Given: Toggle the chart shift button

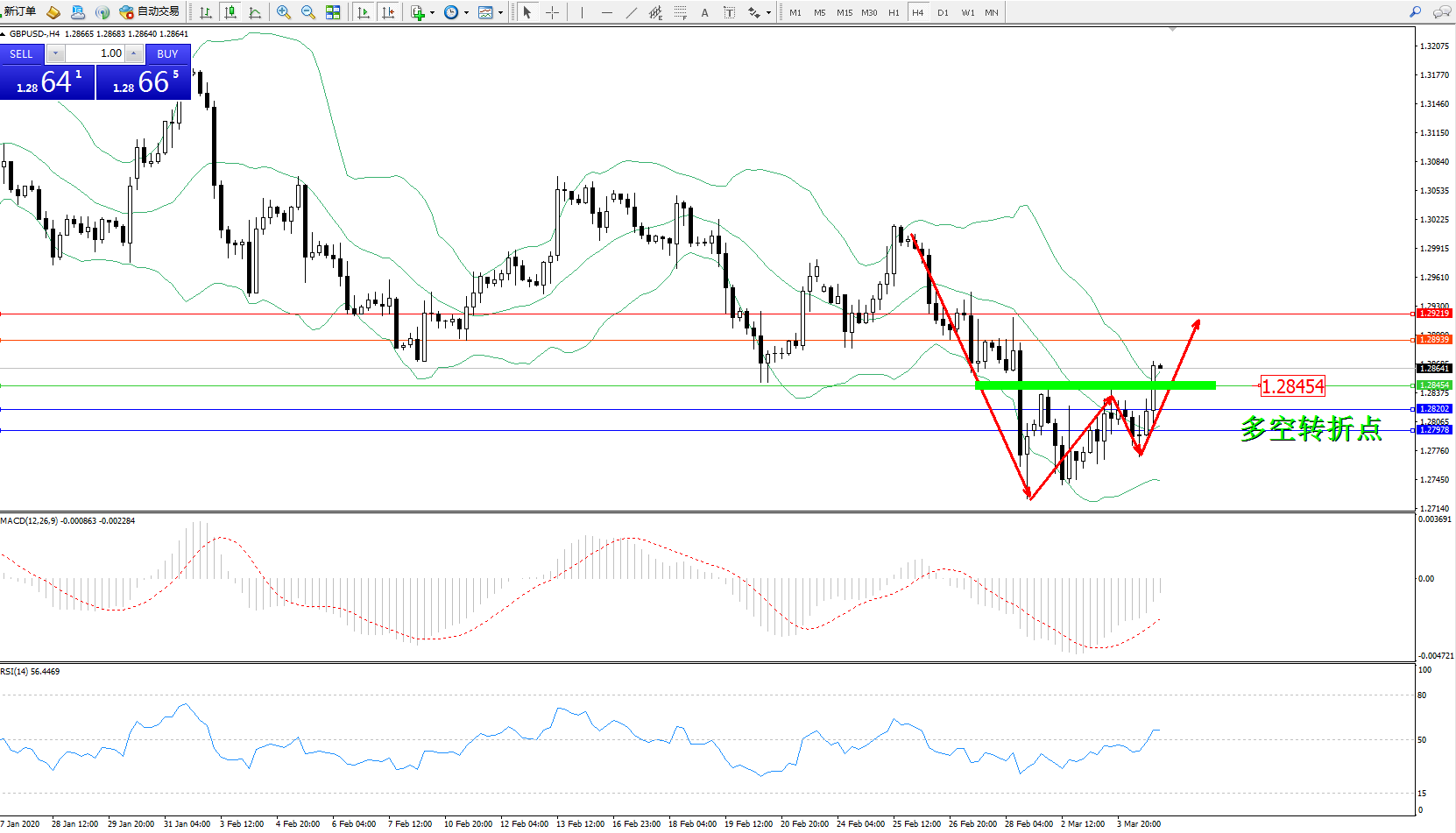Looking at the screenshot, I should 388,12.
